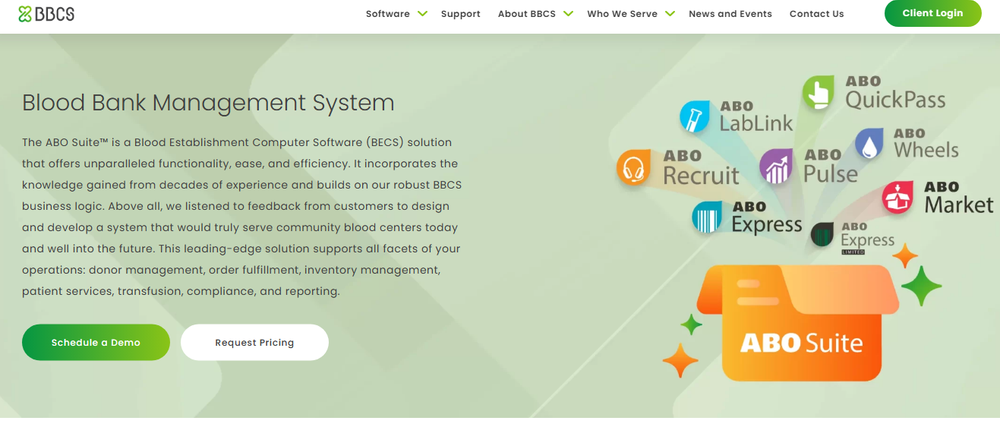Click the ABO Wheels droplet icon
Viewport: 1000px width, 425px height.
coord(869,144)
